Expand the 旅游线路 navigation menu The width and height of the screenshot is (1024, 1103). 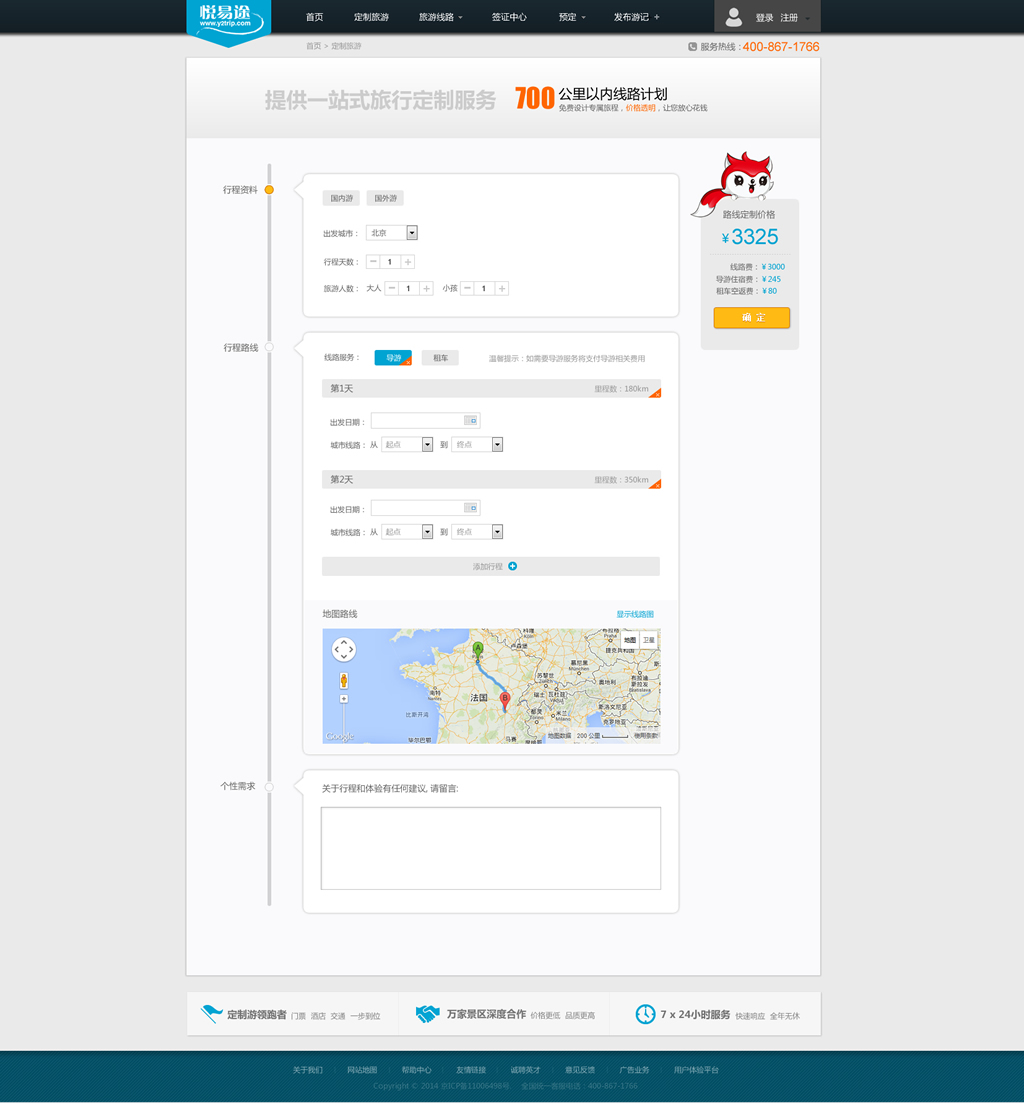pyautogui.click(x=440, y=17)
